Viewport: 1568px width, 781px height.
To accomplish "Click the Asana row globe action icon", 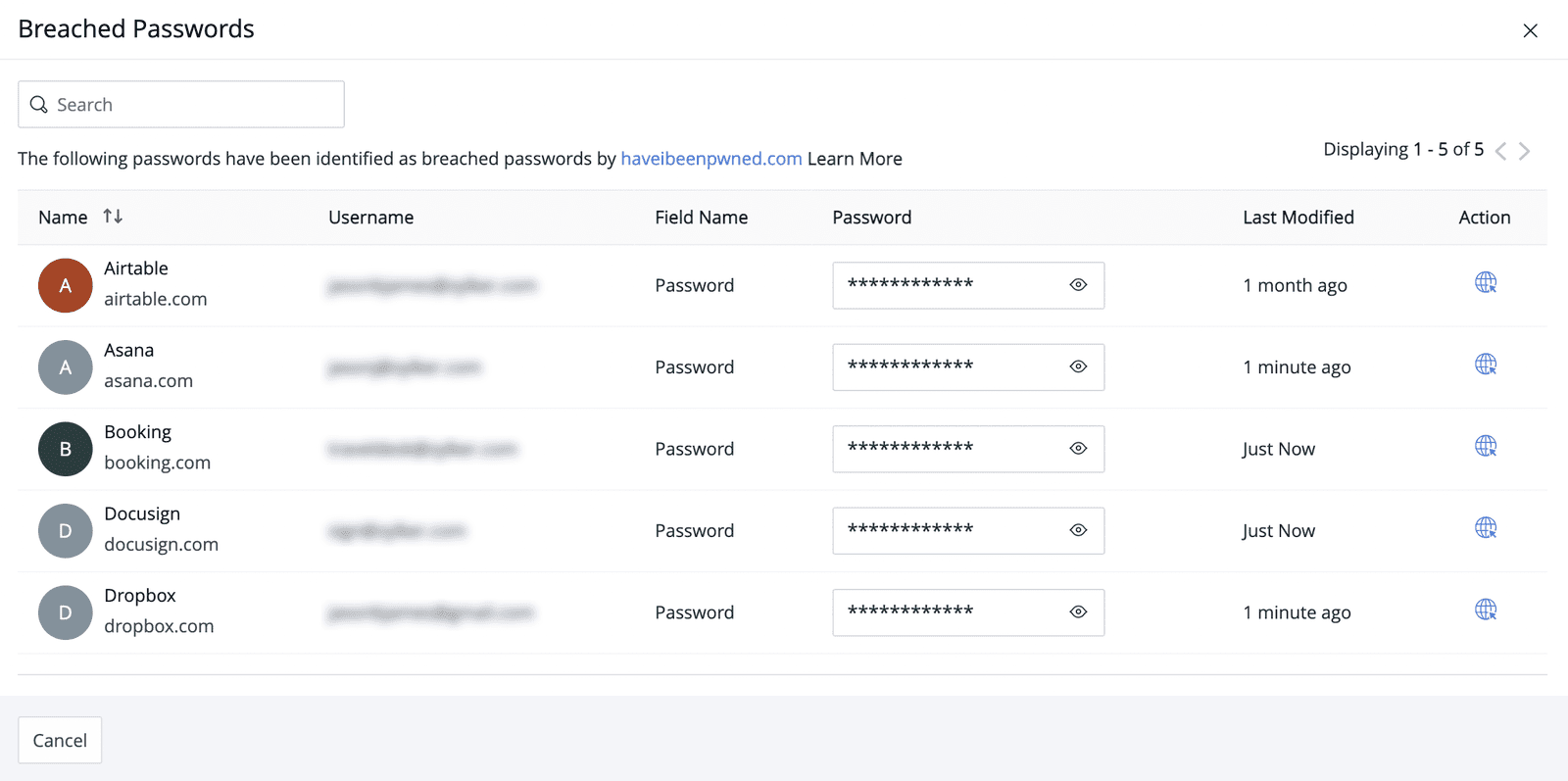I will coord(1486,365).
